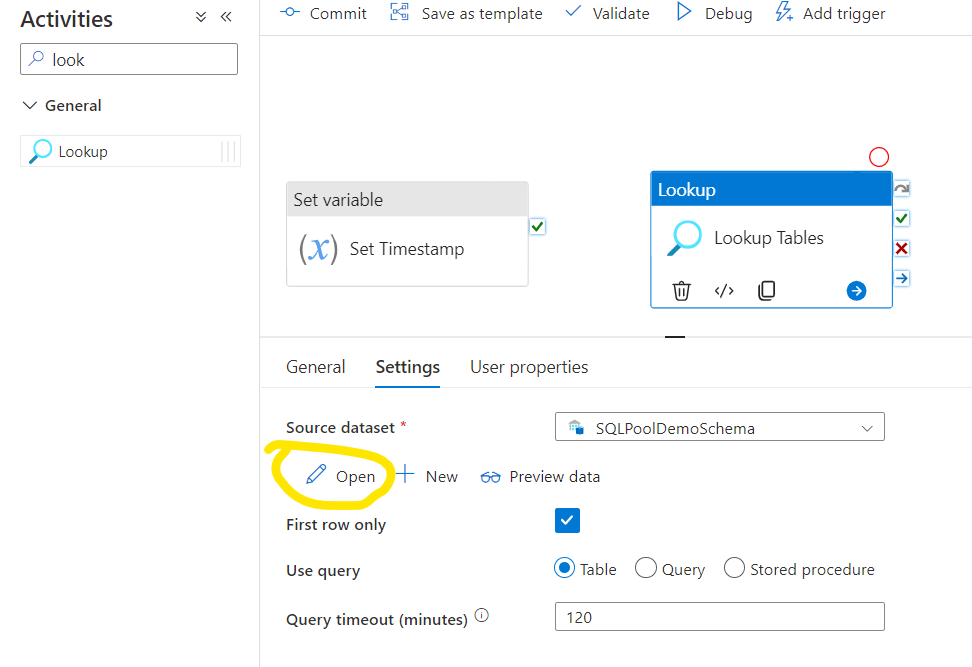
Task: Select the Query radio option
Action: (646, 569)
